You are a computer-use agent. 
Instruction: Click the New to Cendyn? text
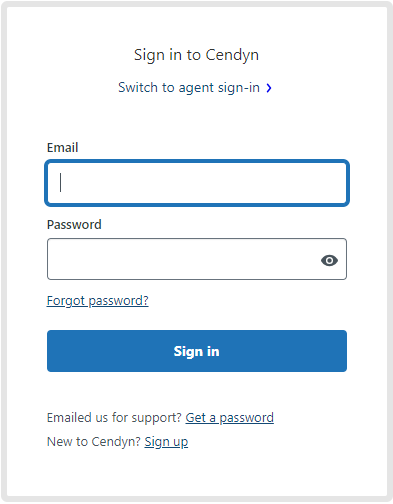tap(94, 442)
